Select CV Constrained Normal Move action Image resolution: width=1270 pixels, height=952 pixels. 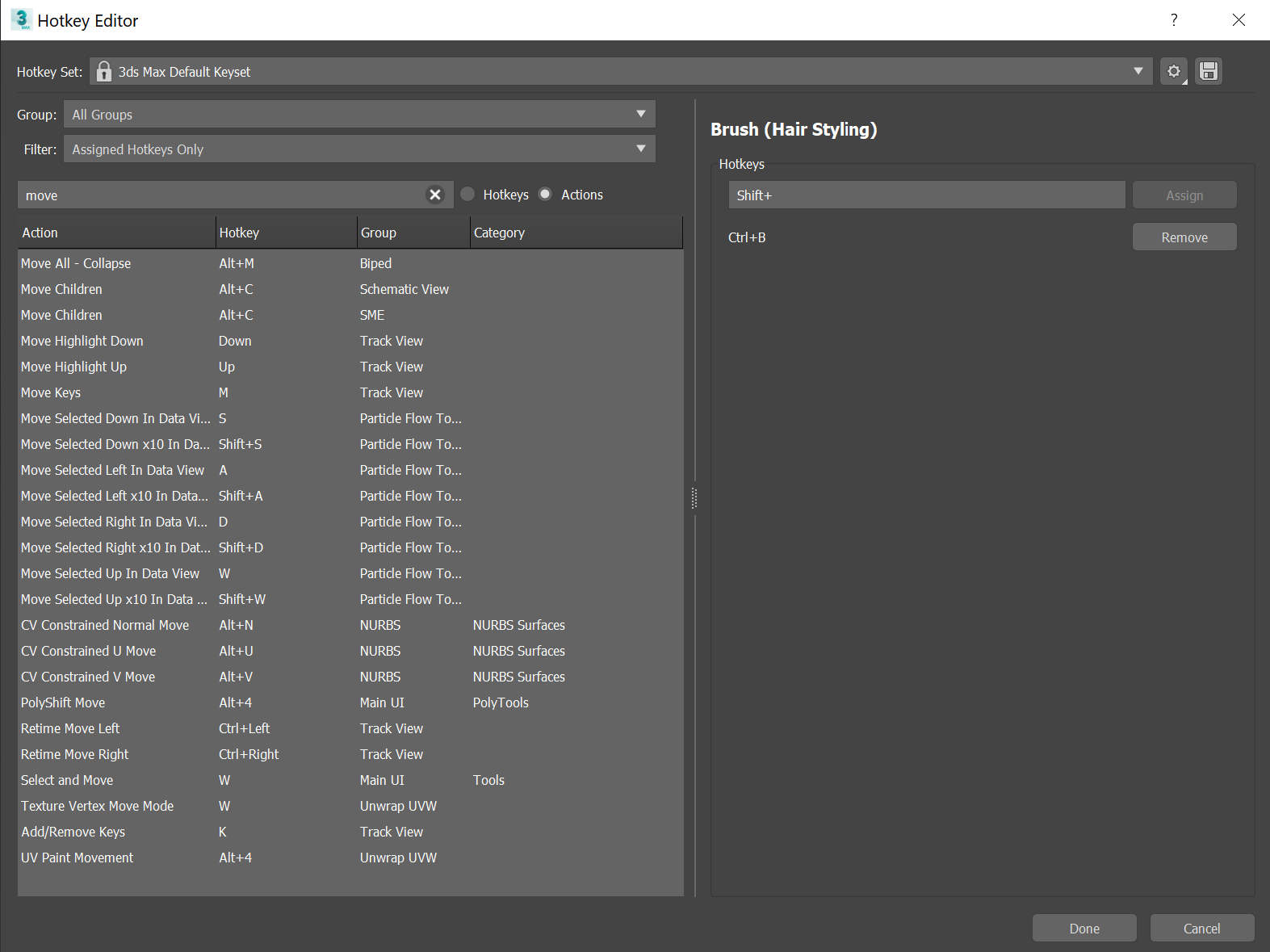coord(350,625)
